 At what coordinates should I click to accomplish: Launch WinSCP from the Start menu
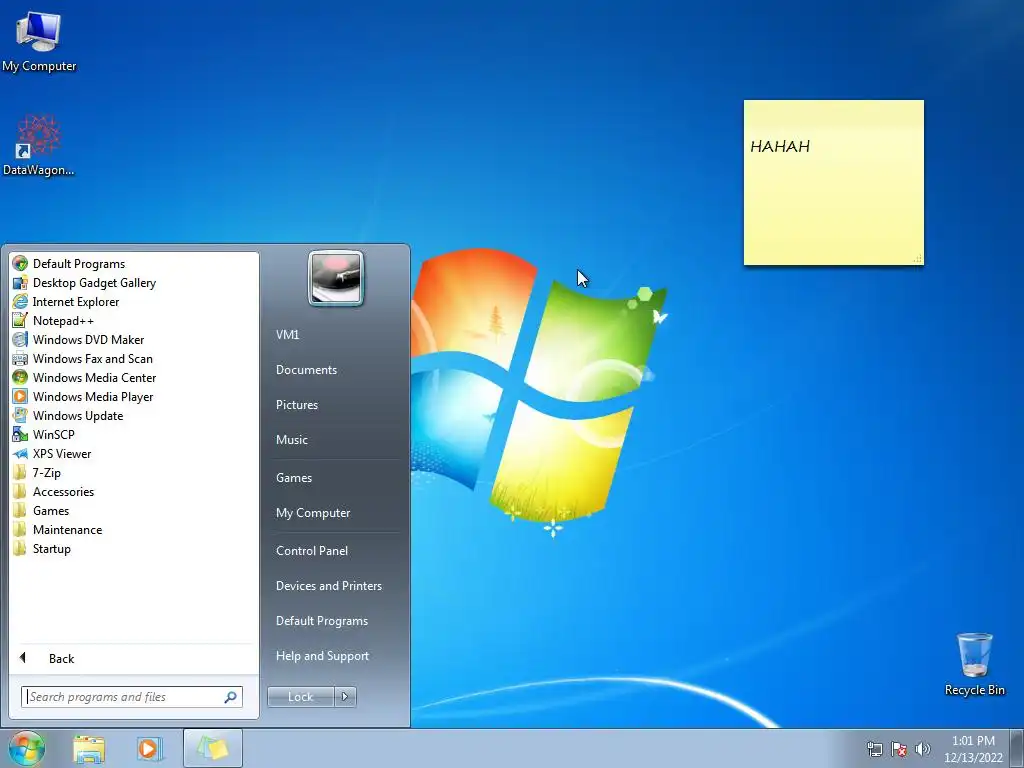point(54,434)
